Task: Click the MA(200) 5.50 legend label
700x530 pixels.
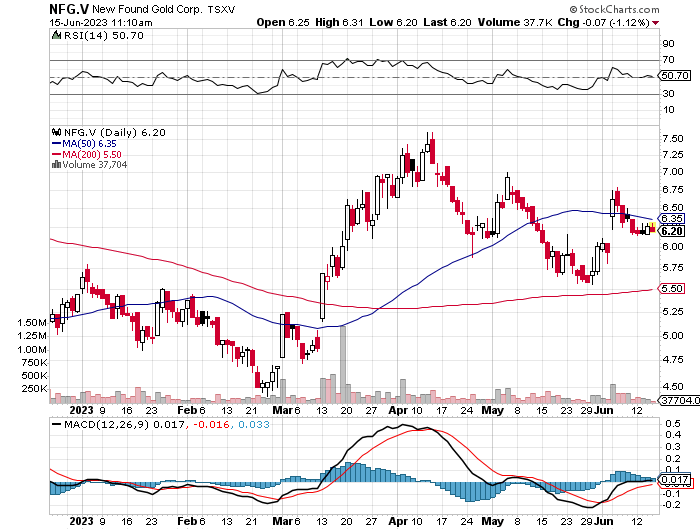Action: [92, 154]
